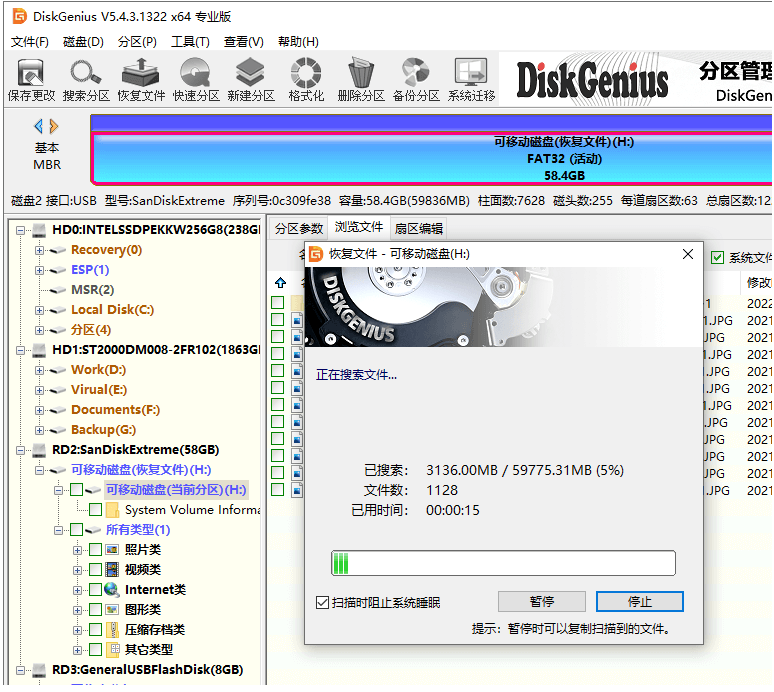
Task: Click the RD3 GeneralUSBFlashDisk disk icon
Action: click(x=39, y=670)
